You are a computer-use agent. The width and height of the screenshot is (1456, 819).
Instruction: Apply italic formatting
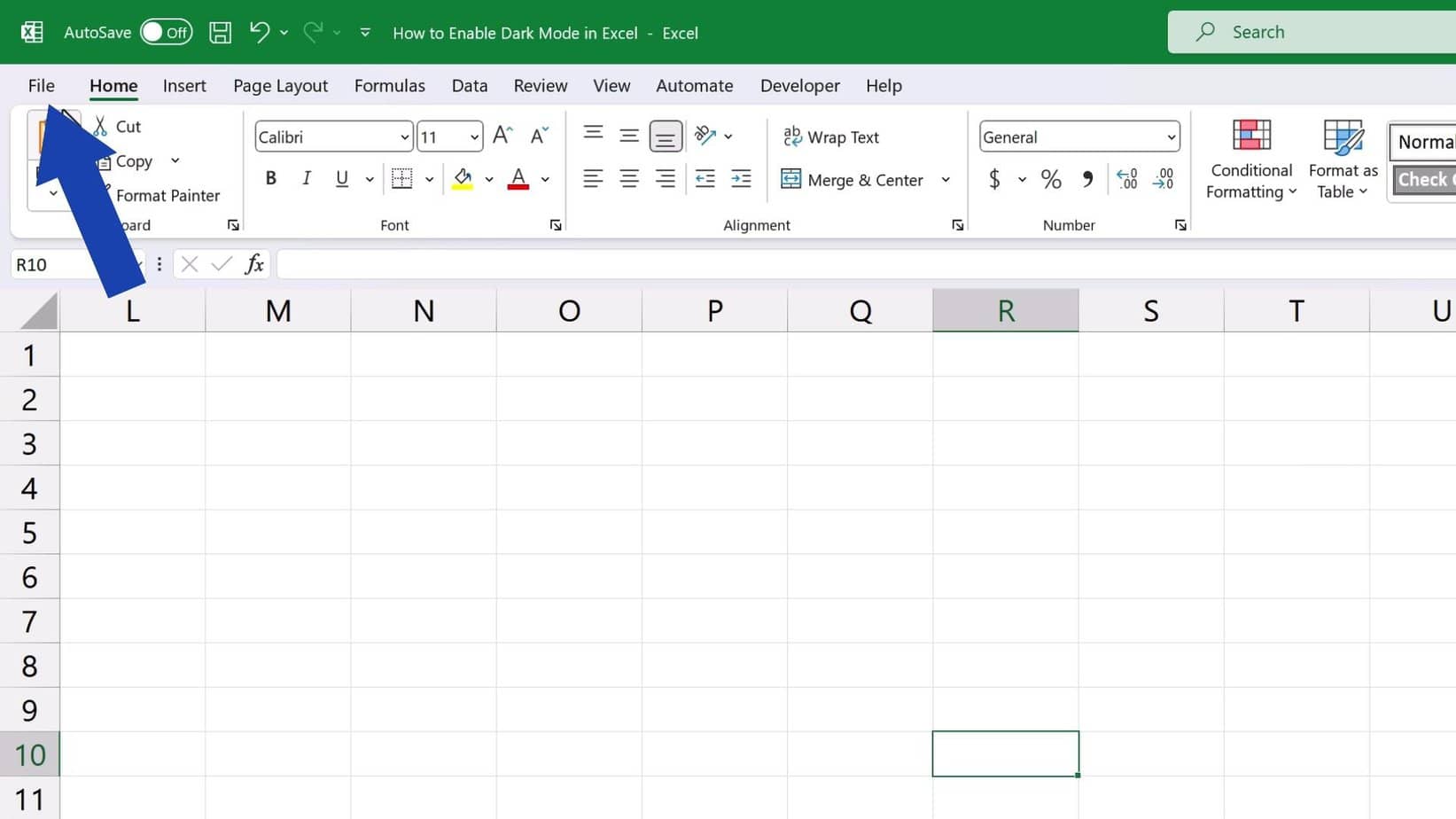[x=306, y=178]
